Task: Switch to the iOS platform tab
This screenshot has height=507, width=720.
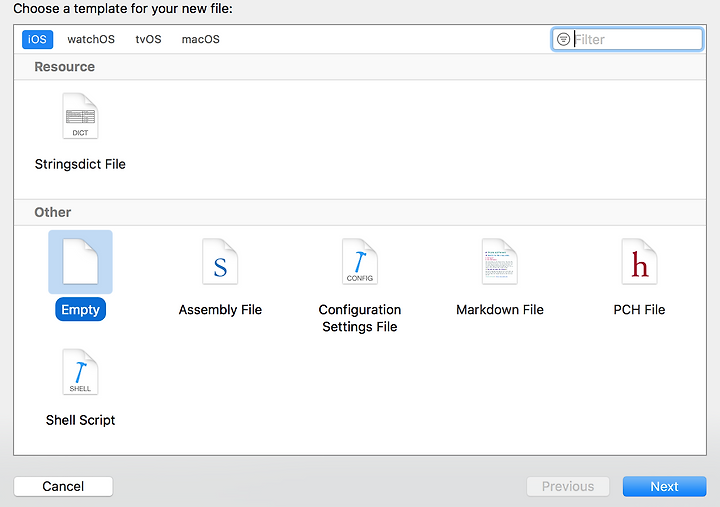Action: (37, 39)
